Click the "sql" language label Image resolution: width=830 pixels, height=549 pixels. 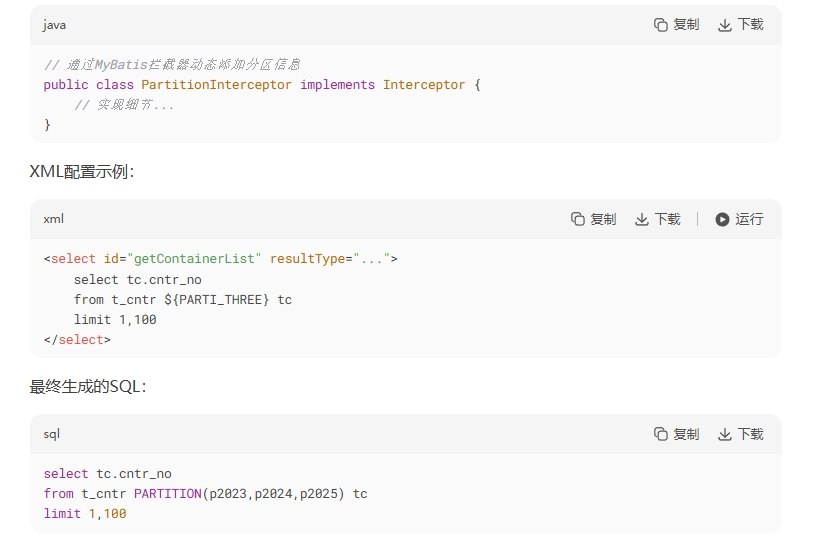[x=51, y=434]
